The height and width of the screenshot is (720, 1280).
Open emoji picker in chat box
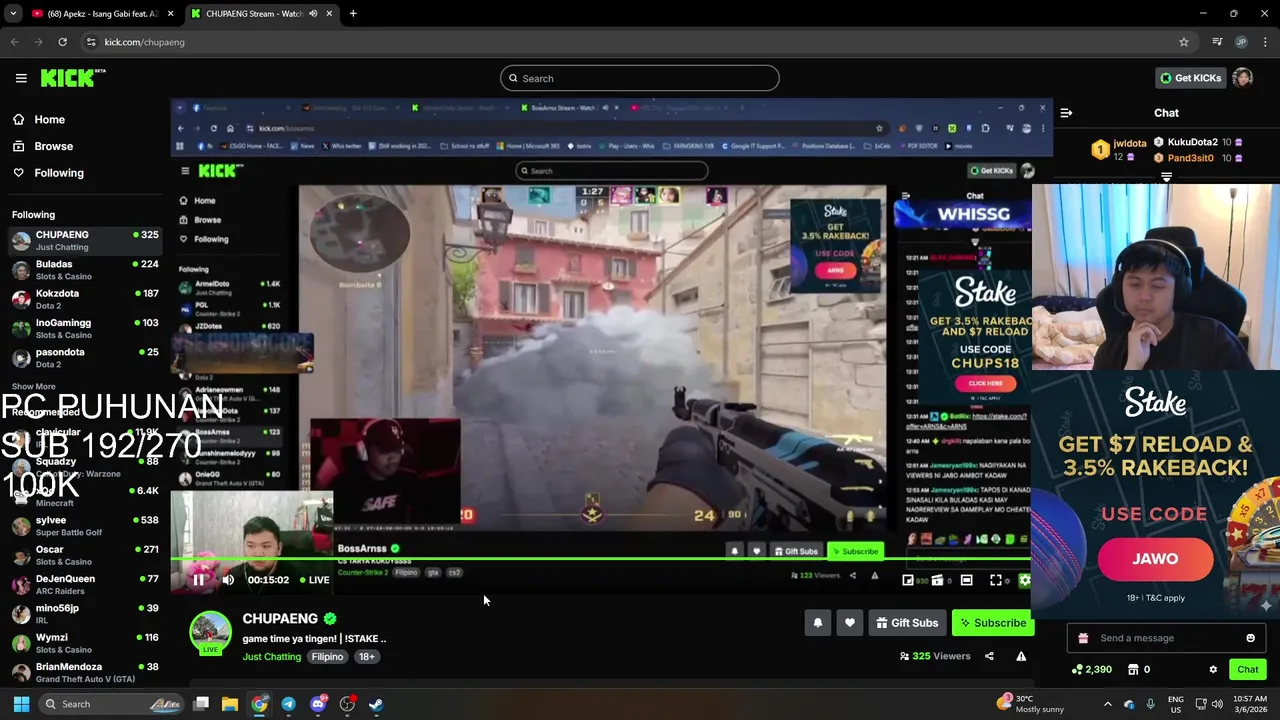[1250, 638]
